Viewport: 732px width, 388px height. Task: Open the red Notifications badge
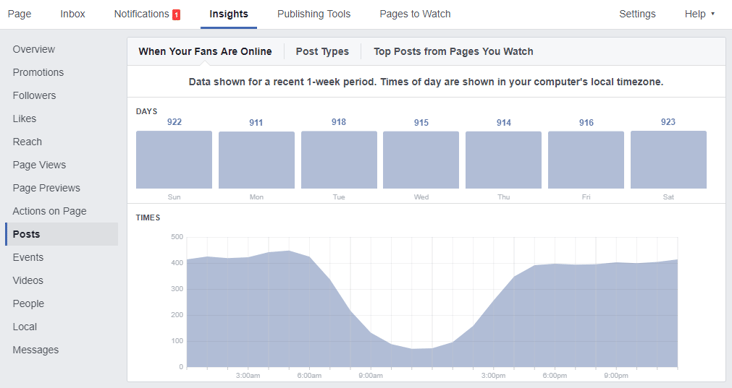(176, 15)
